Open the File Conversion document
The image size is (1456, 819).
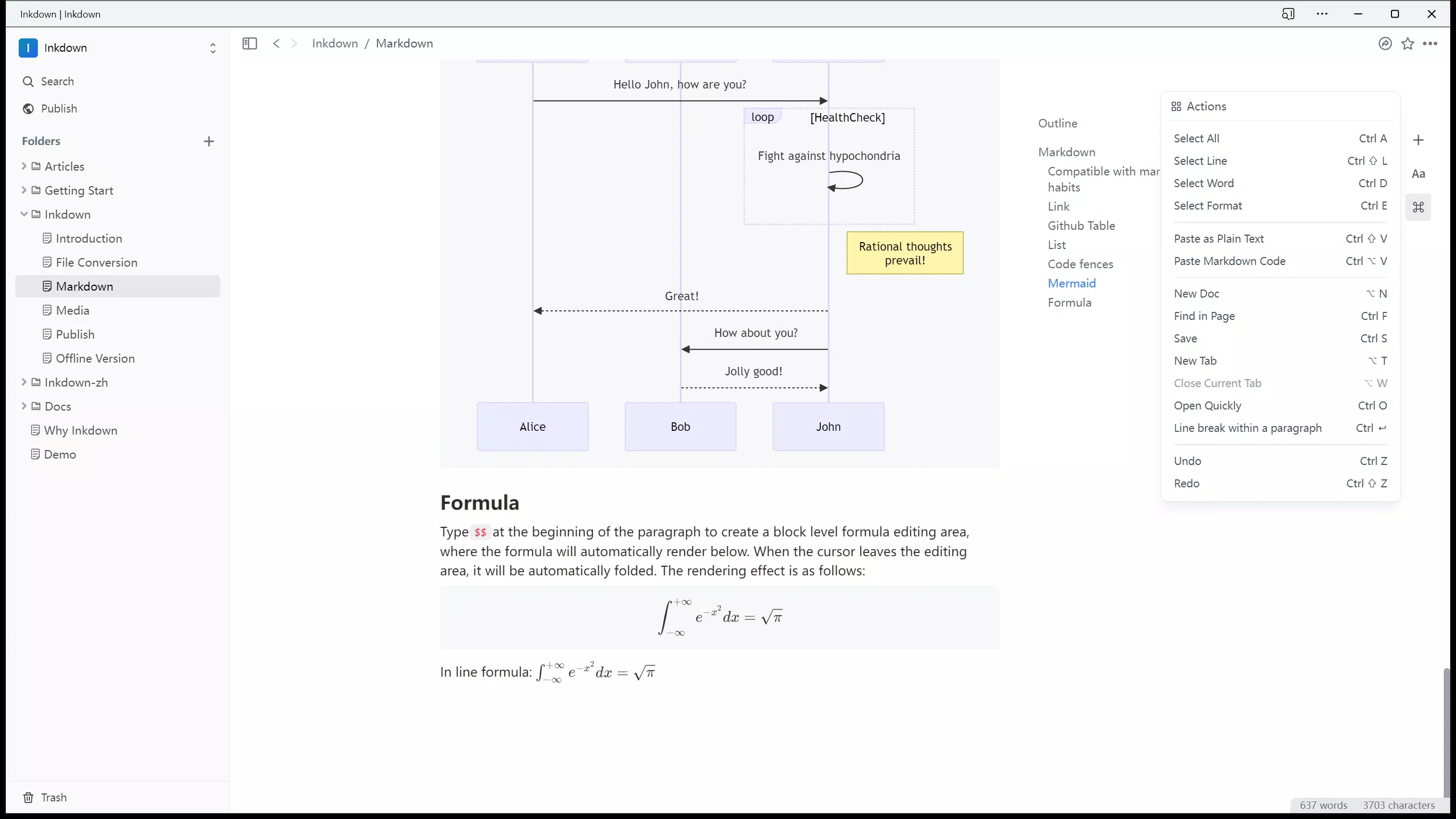coord(96,262)
